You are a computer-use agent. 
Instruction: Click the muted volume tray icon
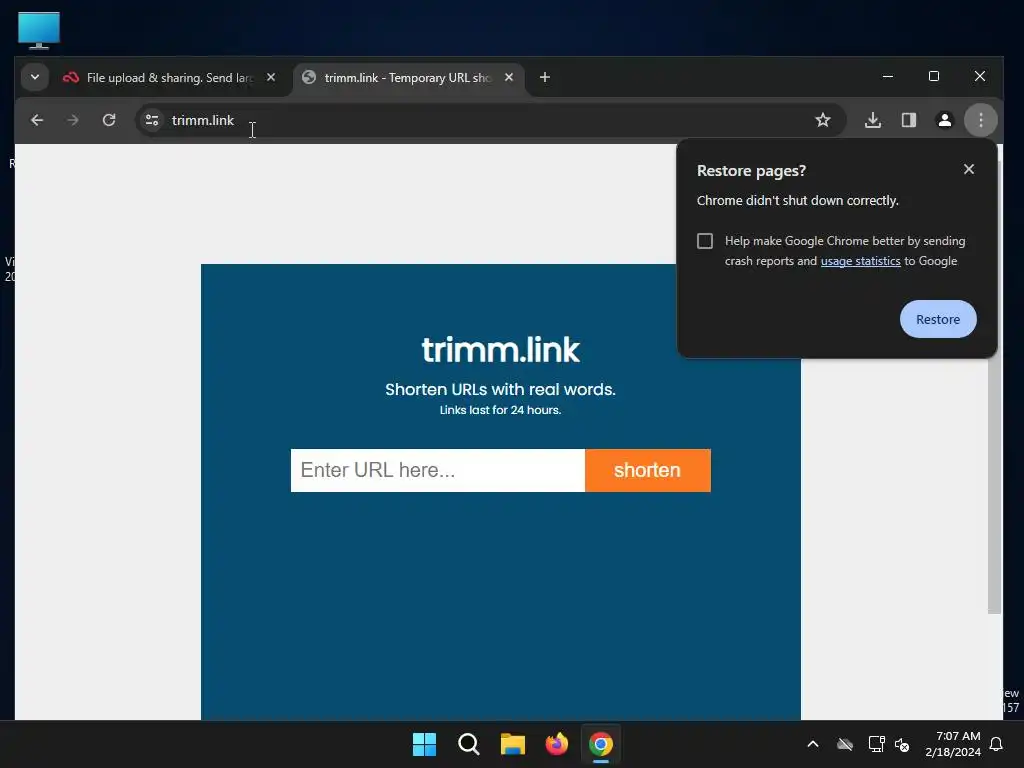(x=902, y=744)
